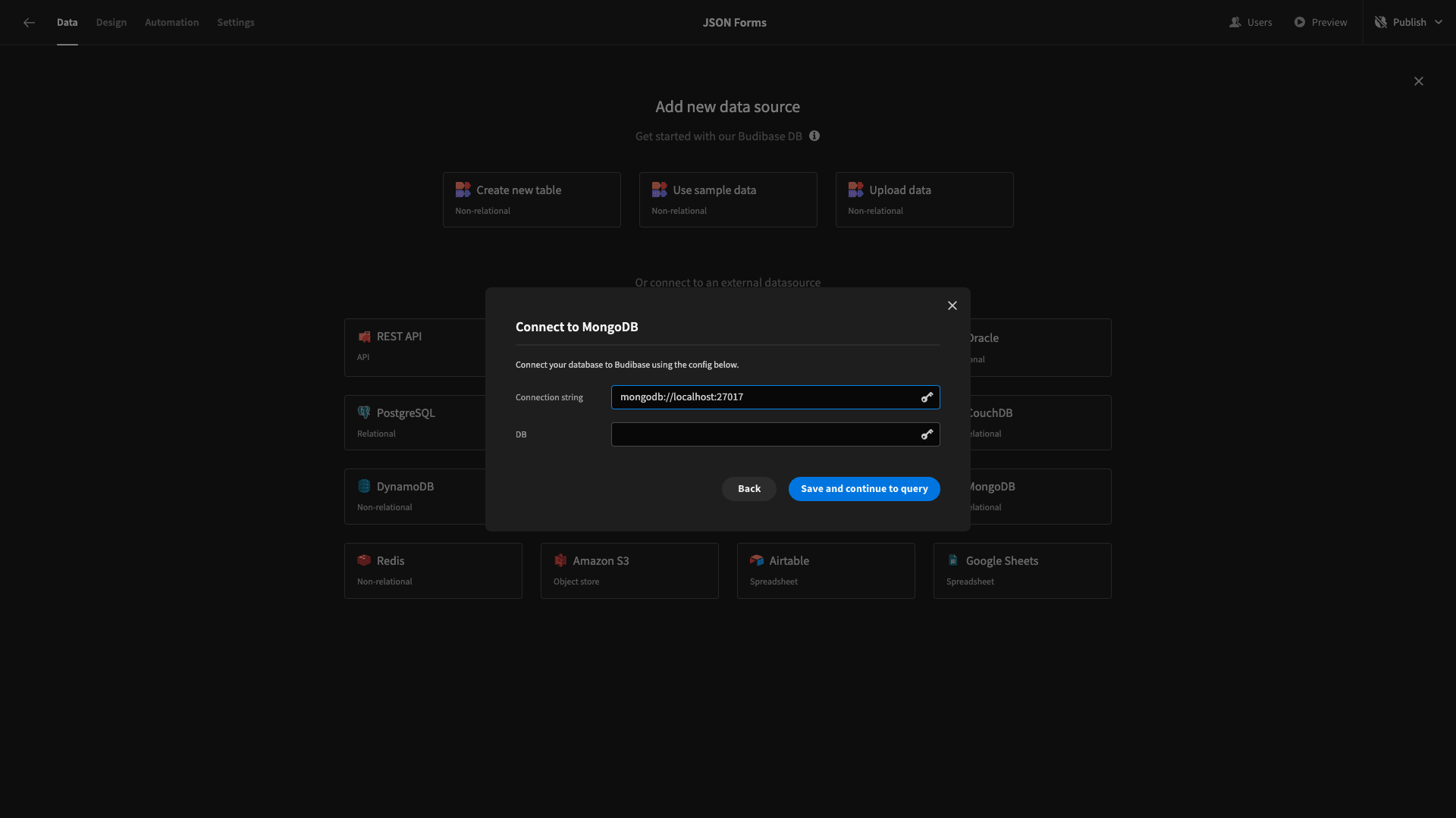Select the Airtable datasource icon
The height and width of the screenshot is (818, 1456).
click(x=757, y=560)
